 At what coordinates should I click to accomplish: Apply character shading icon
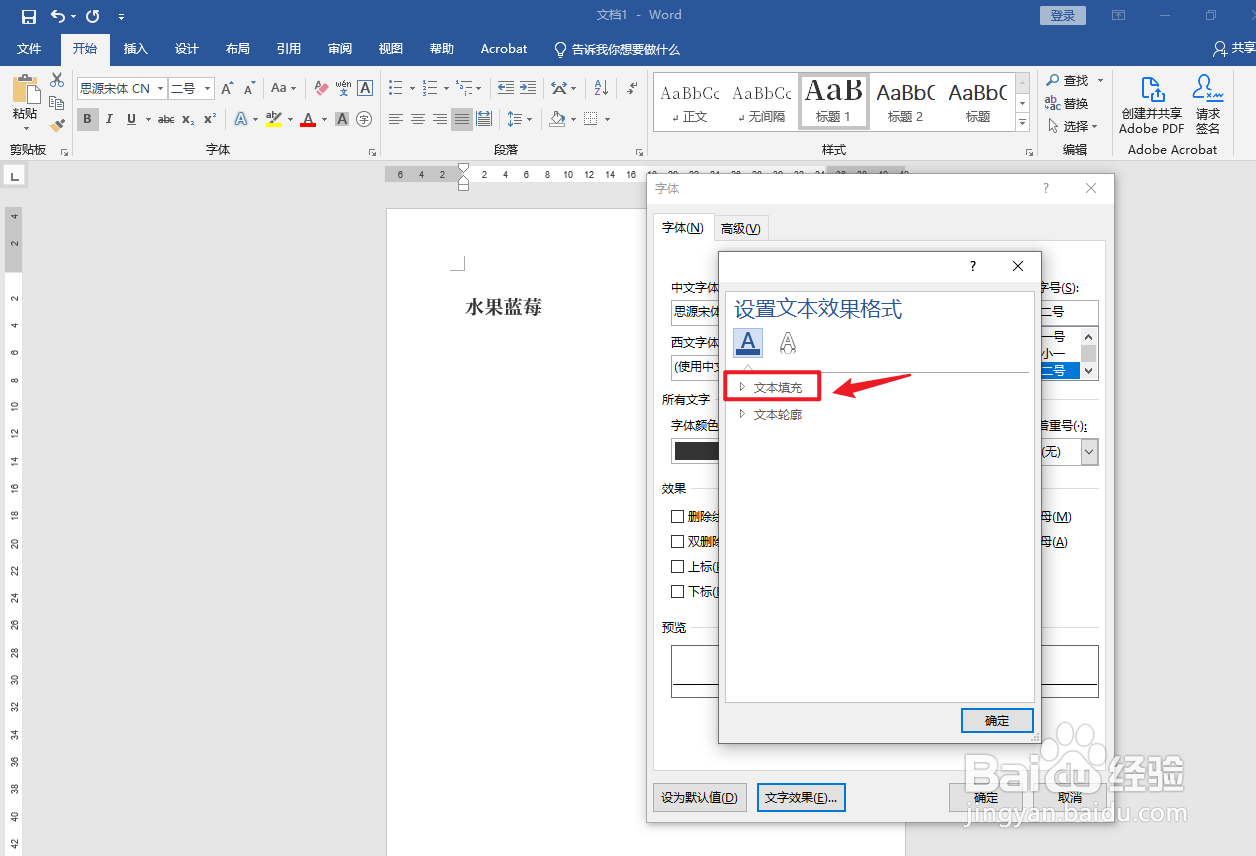[x=342, y=119]
